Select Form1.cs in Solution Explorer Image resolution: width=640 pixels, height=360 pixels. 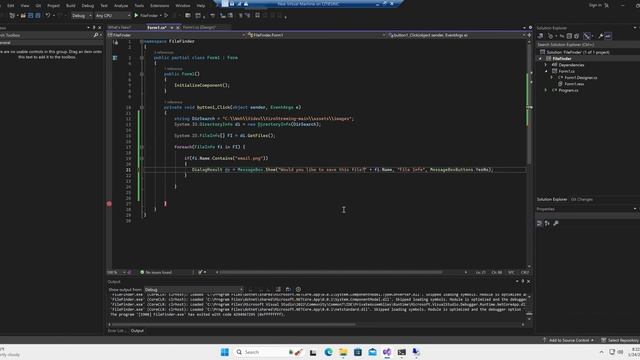567,71
